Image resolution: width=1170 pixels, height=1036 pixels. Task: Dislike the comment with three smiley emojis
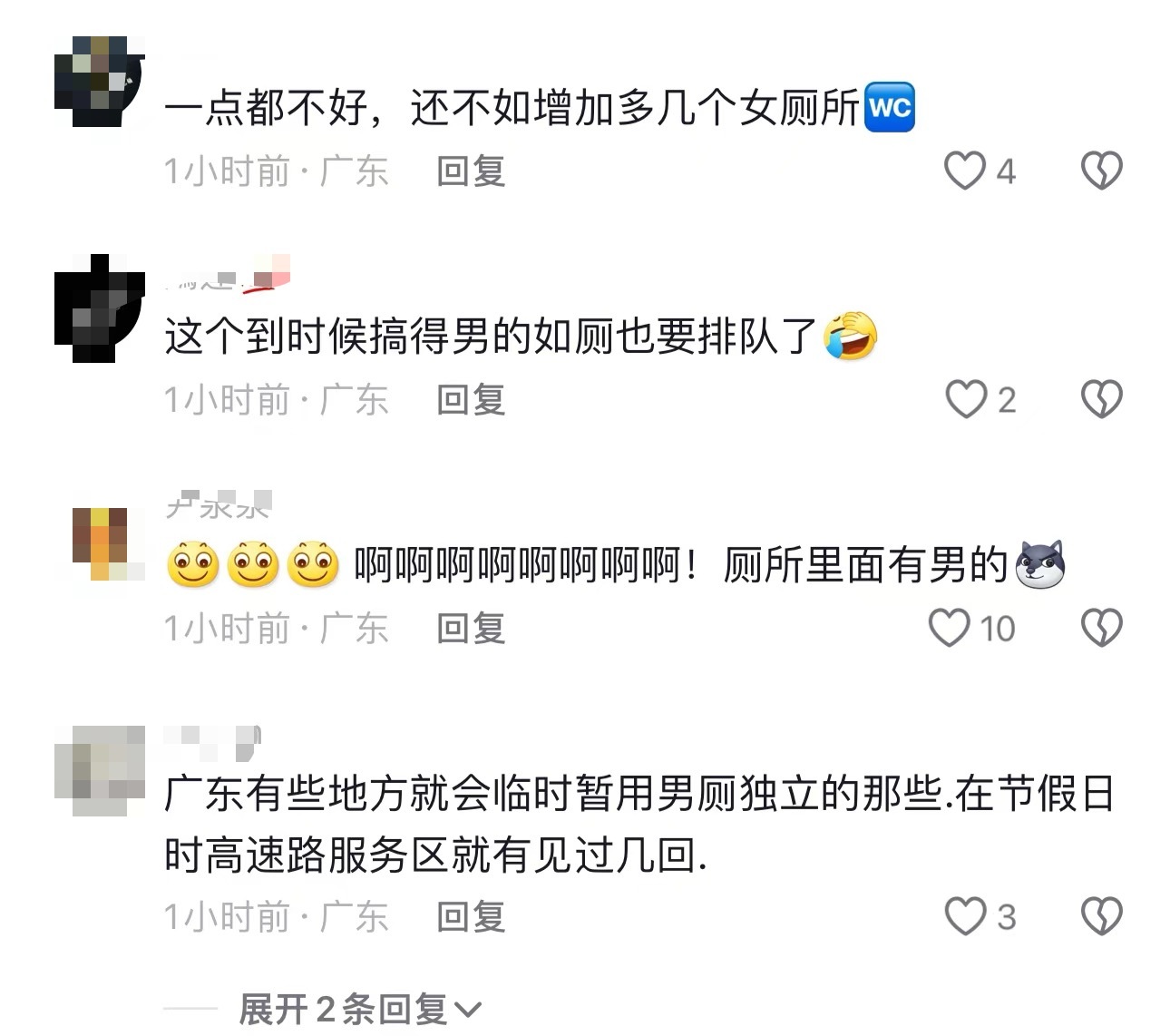pos(1102,628)
